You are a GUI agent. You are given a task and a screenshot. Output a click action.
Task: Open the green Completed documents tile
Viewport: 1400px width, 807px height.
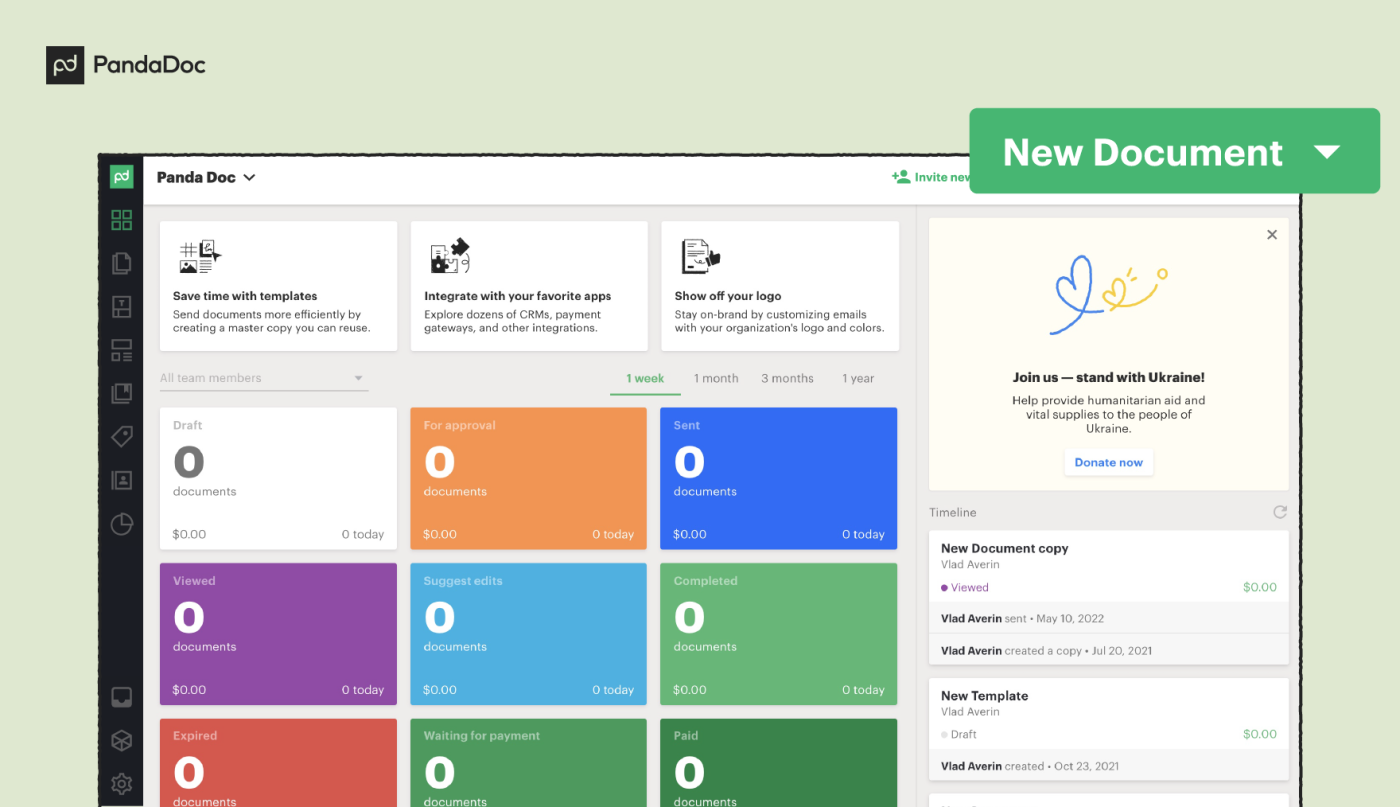[779, 634]
